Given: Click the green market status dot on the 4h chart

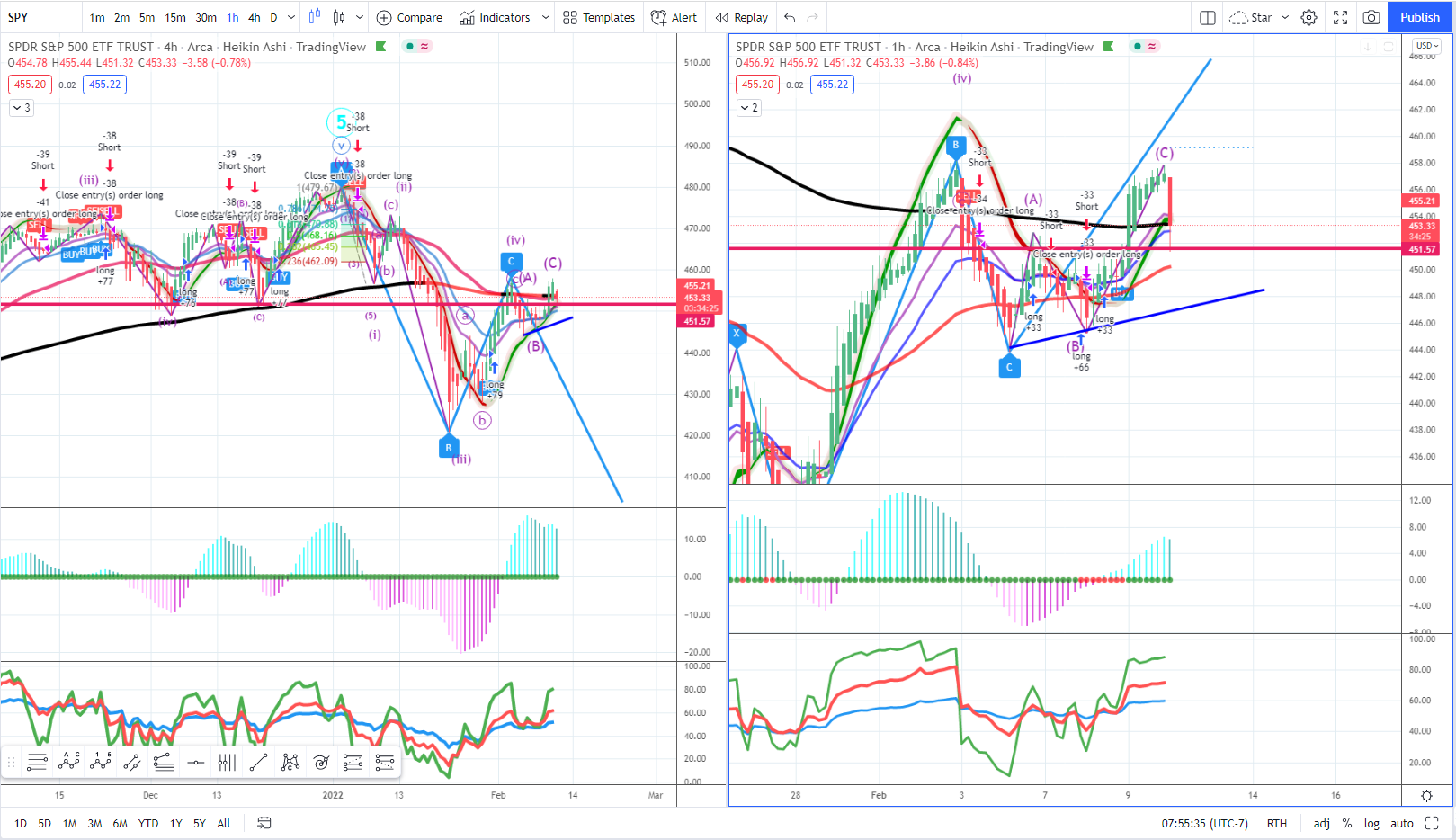Looking at the screenshot, I should pos(410,47).
